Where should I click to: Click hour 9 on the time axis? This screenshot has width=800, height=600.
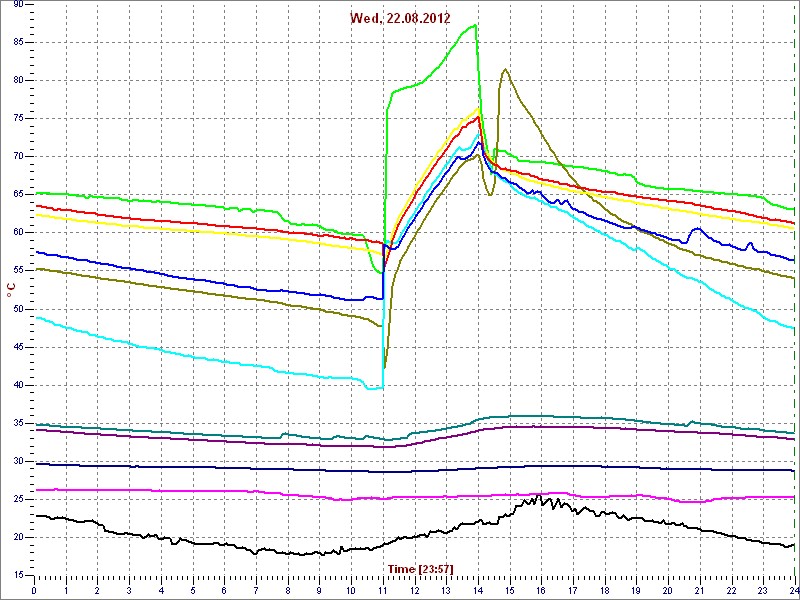tap(319, 590)
